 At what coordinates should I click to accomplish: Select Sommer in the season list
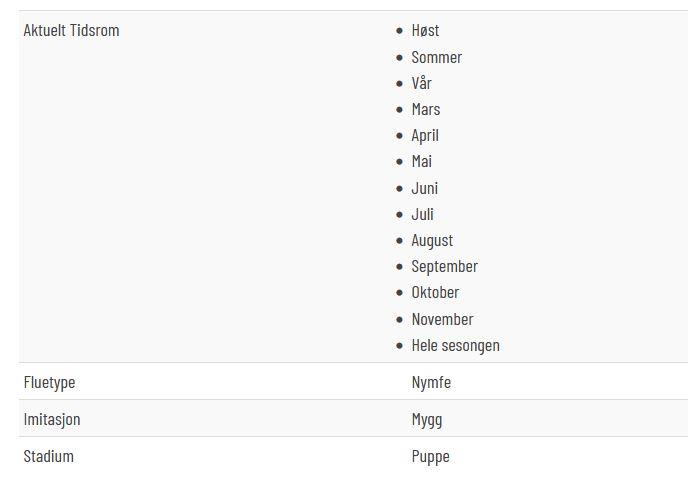[437, 57]
